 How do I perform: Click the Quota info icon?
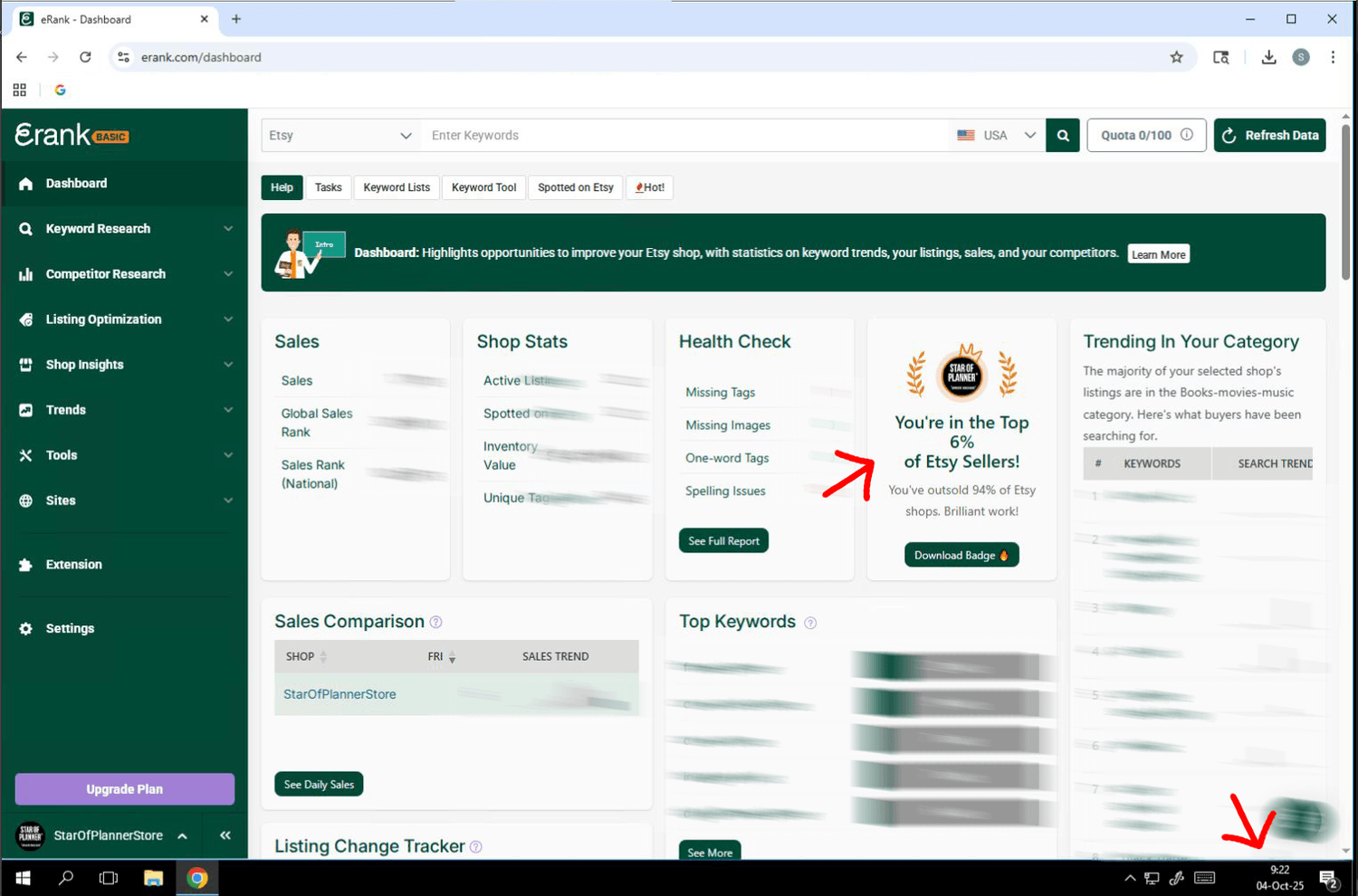coord(1187,135)
